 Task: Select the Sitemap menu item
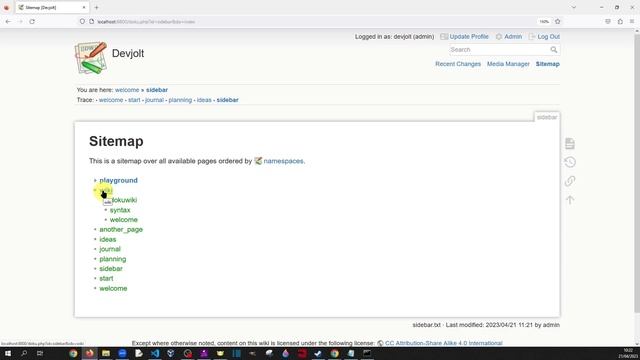point(547,64)
